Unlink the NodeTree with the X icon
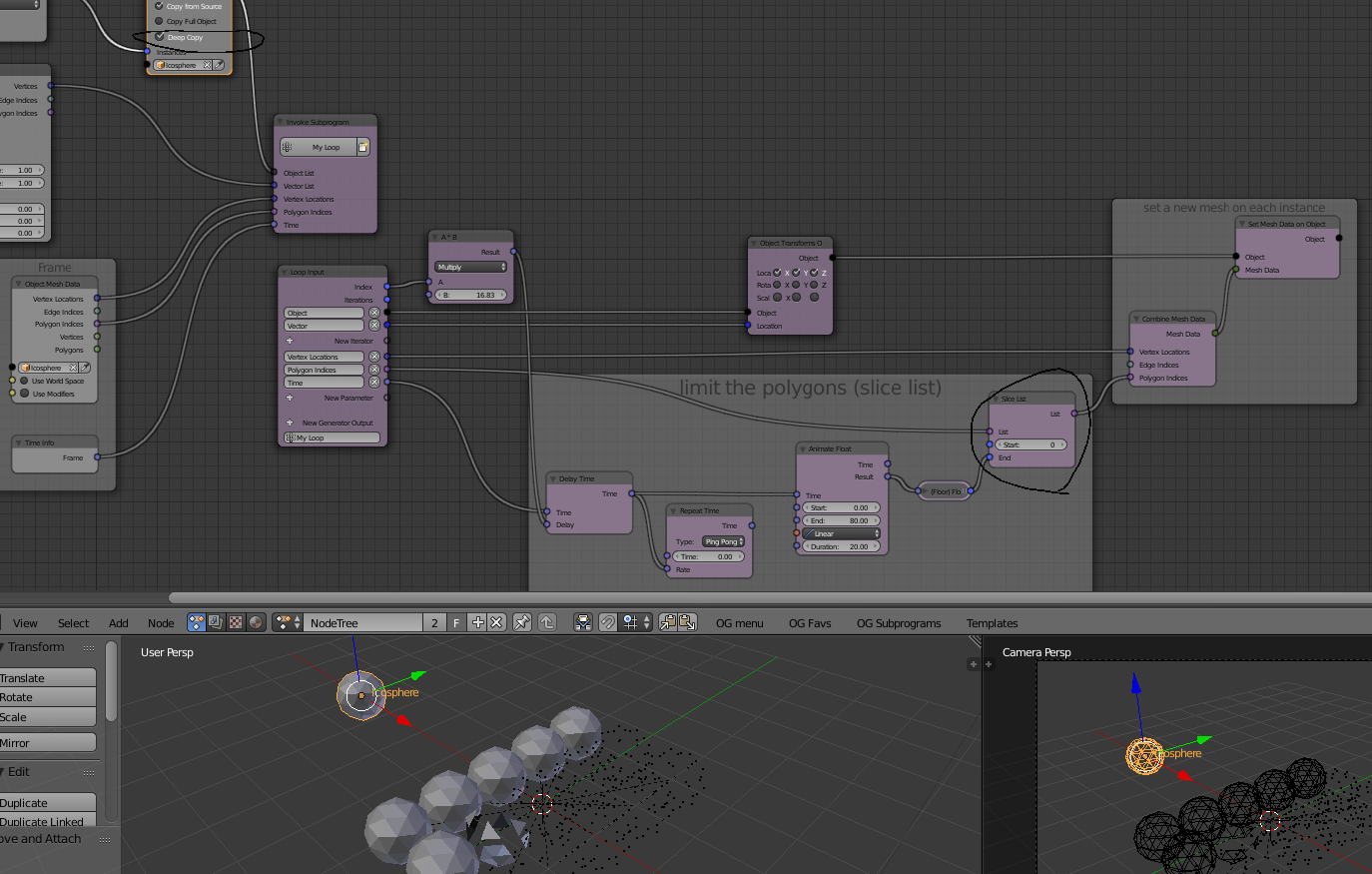Image resolution: width=1372 pixels, height=874 pixels. click(x=496, y=622)
